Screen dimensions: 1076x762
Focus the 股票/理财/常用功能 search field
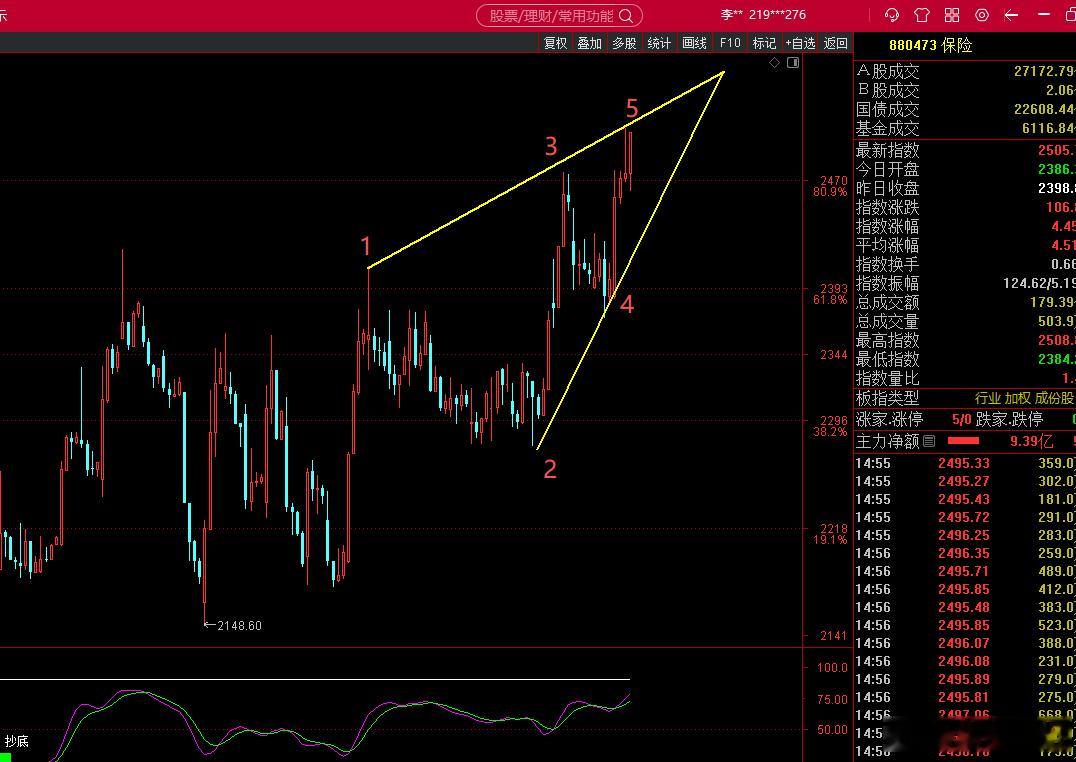(559, 15)
